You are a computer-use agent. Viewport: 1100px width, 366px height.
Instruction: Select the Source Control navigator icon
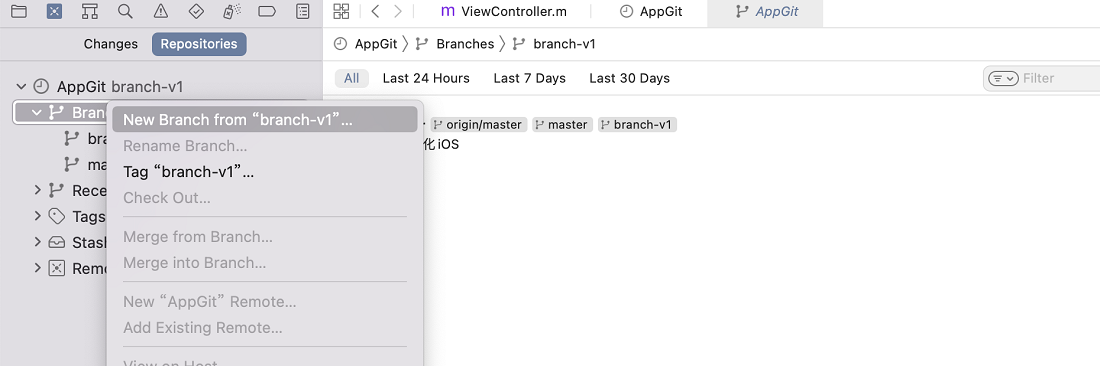[x=55, y=11]
